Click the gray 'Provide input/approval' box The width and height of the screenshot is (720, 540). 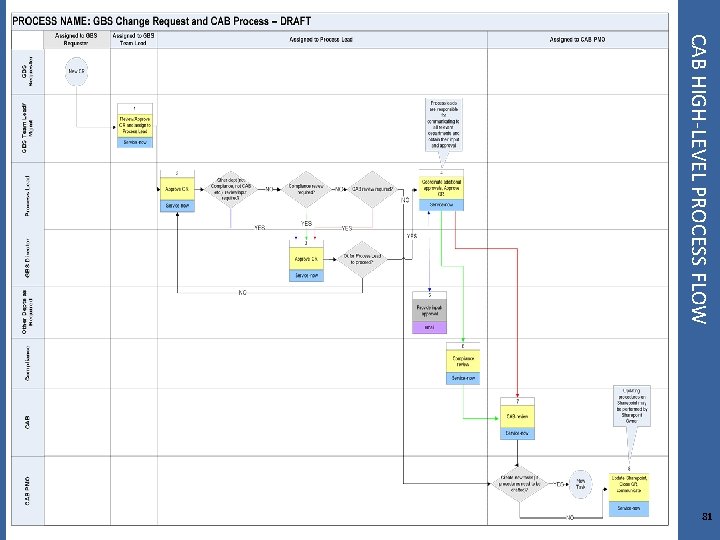pyautogui.click(x=429, y=311)
